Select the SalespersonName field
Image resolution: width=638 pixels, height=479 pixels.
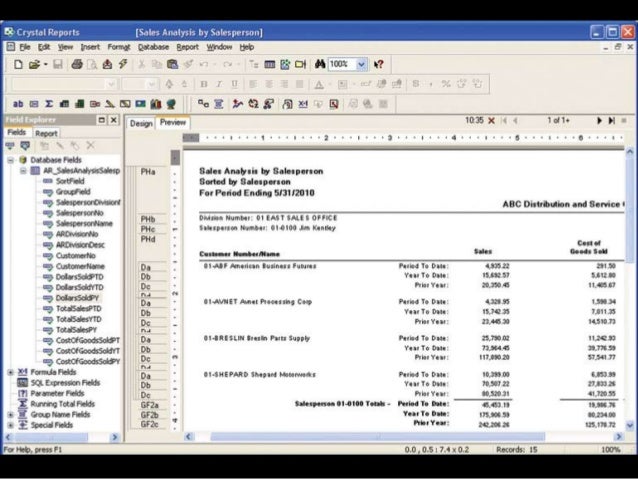tap(84, 223)
